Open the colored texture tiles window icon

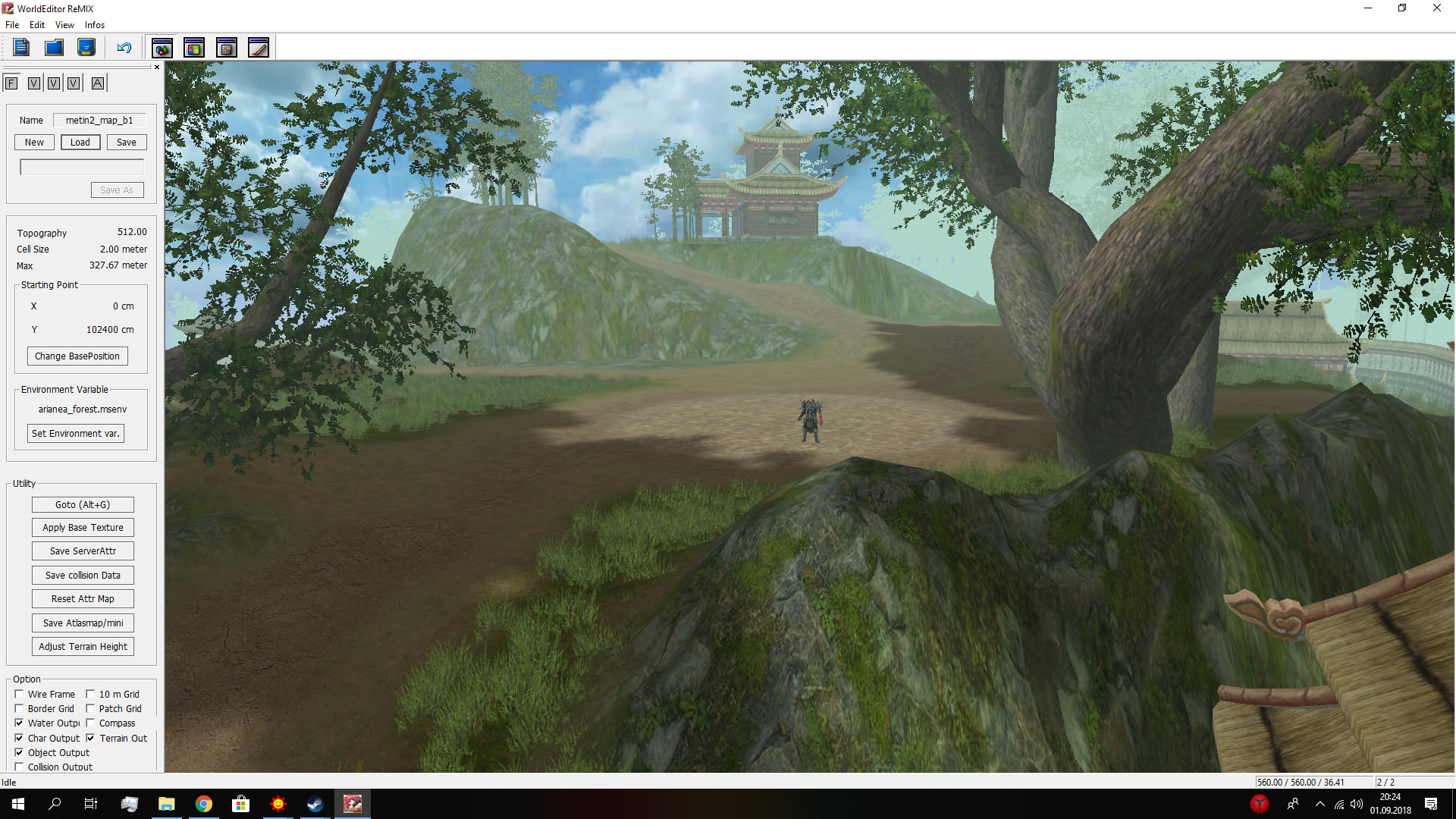point(194,48)
